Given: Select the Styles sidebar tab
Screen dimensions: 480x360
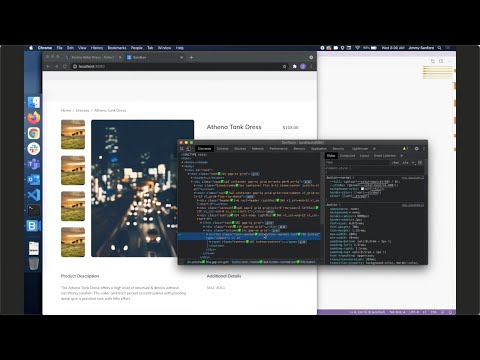Looking at the screenshot, I should point(331,156).
